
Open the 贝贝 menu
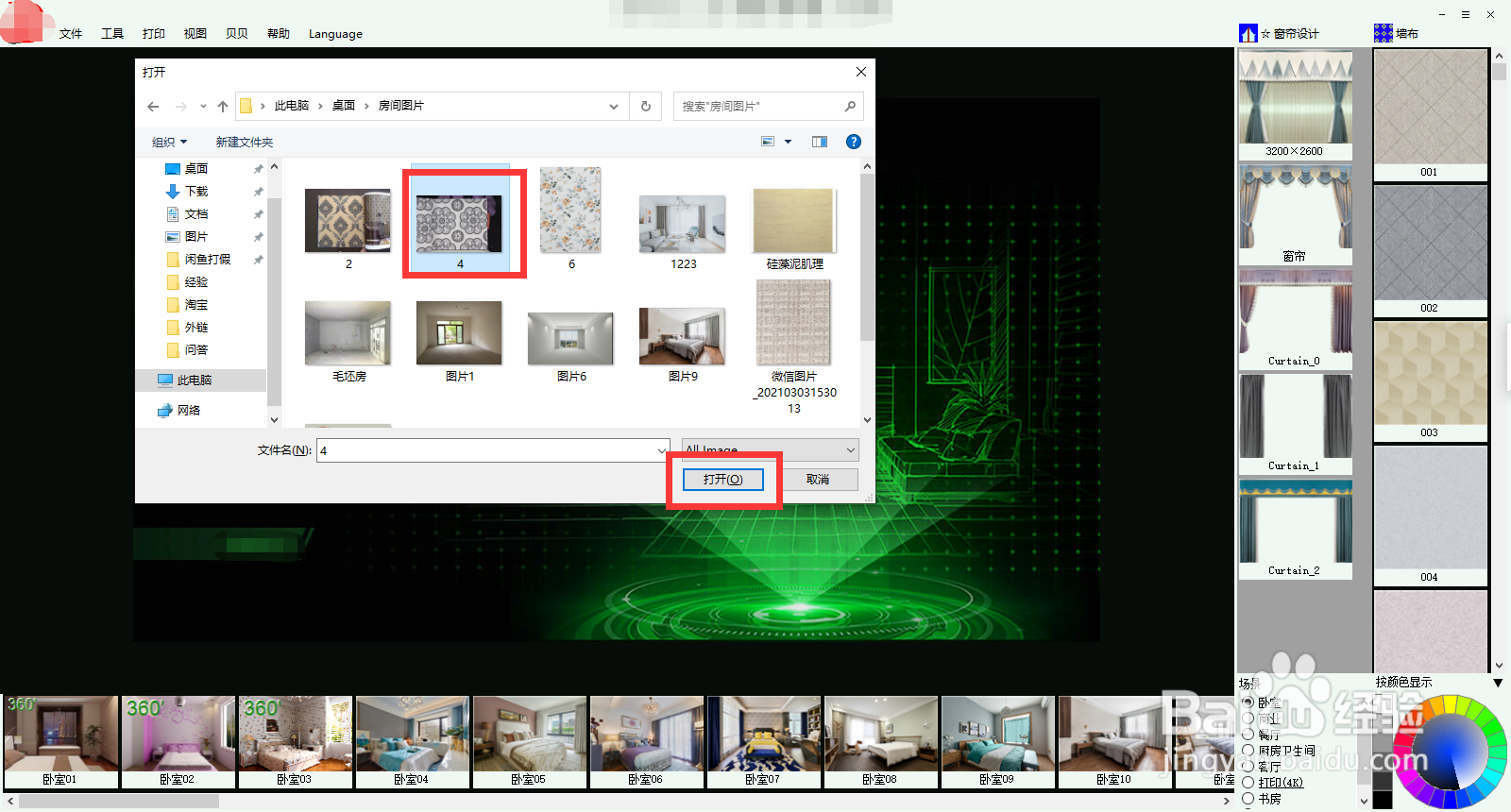tap(237, 34)
